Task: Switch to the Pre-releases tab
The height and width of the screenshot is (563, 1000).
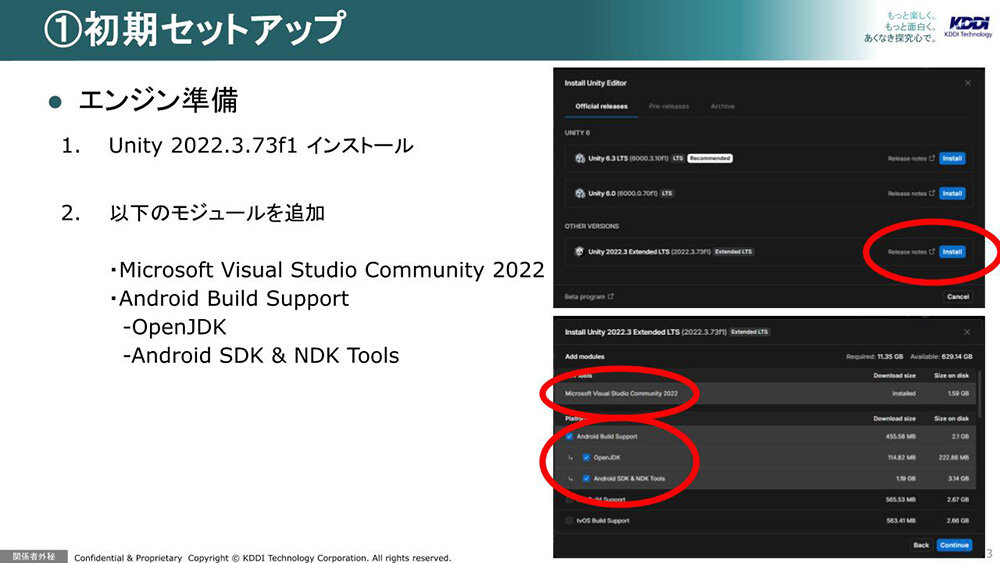Action: (x=668, y=106)
